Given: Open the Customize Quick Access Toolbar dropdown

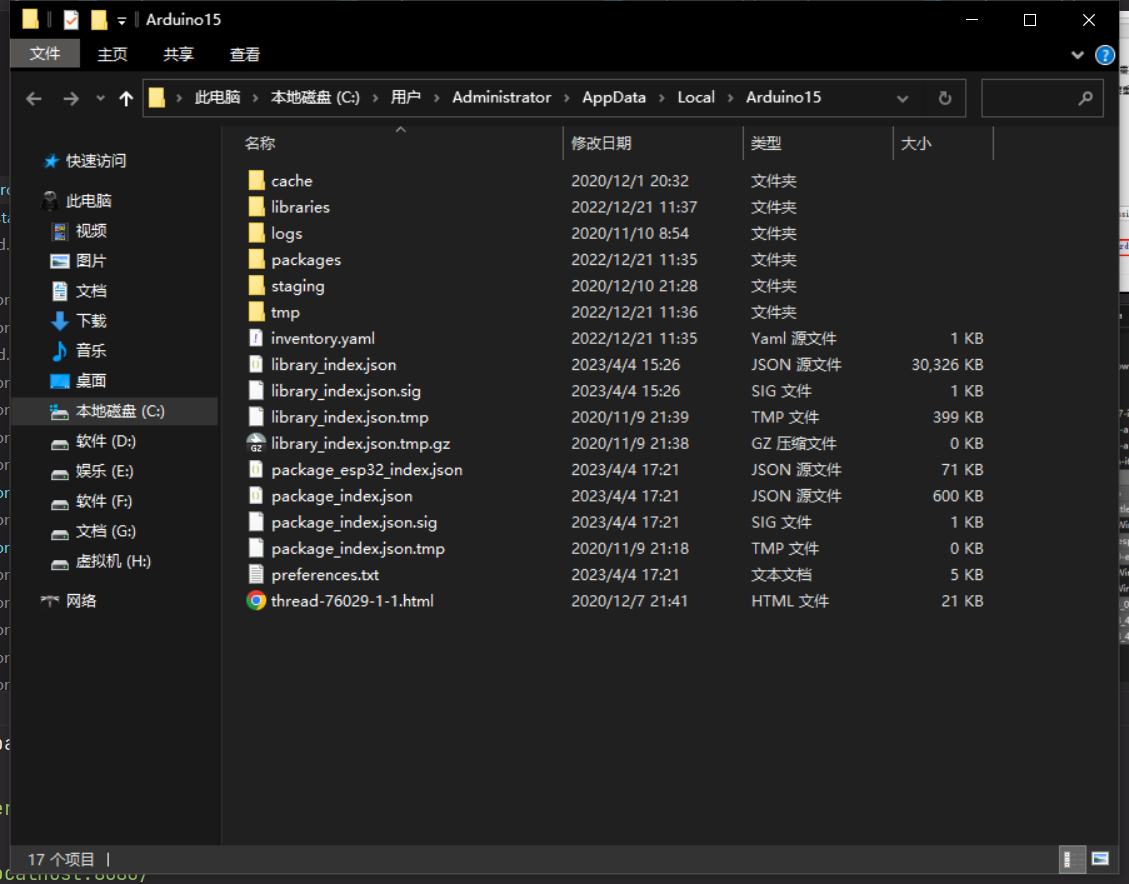Looking at the screenshot, I should (122, 21).
